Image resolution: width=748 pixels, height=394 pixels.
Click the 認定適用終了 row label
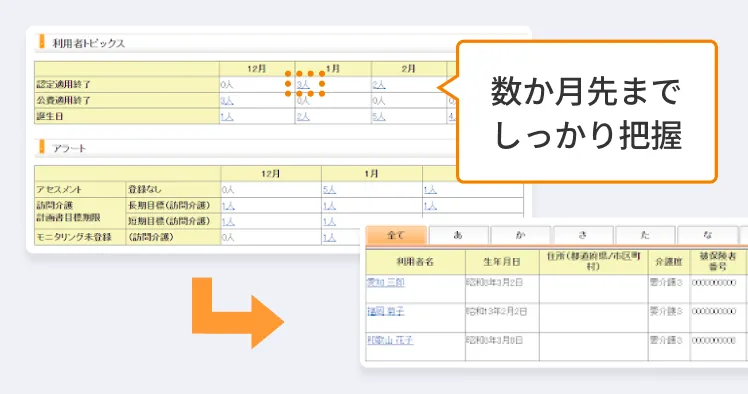click(63, 85)
